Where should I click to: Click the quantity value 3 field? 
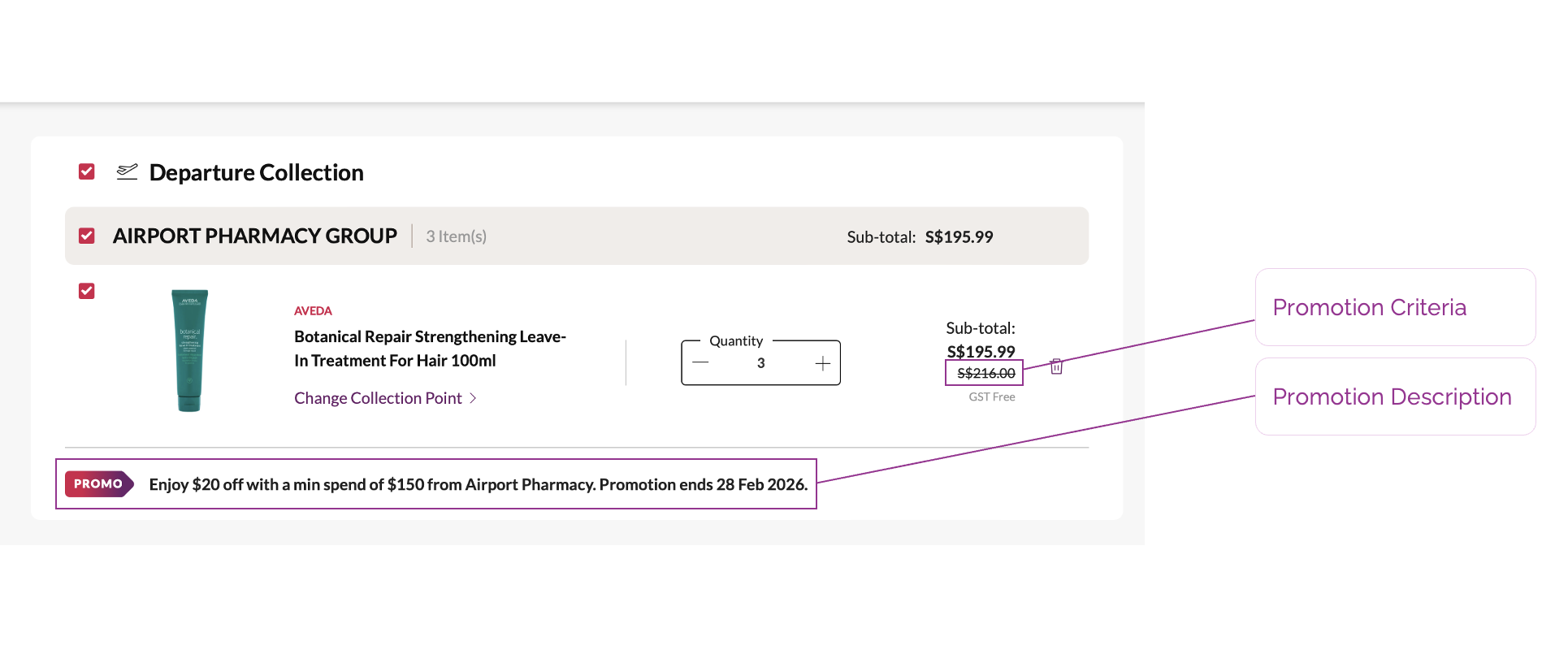[x=760, y=363]
